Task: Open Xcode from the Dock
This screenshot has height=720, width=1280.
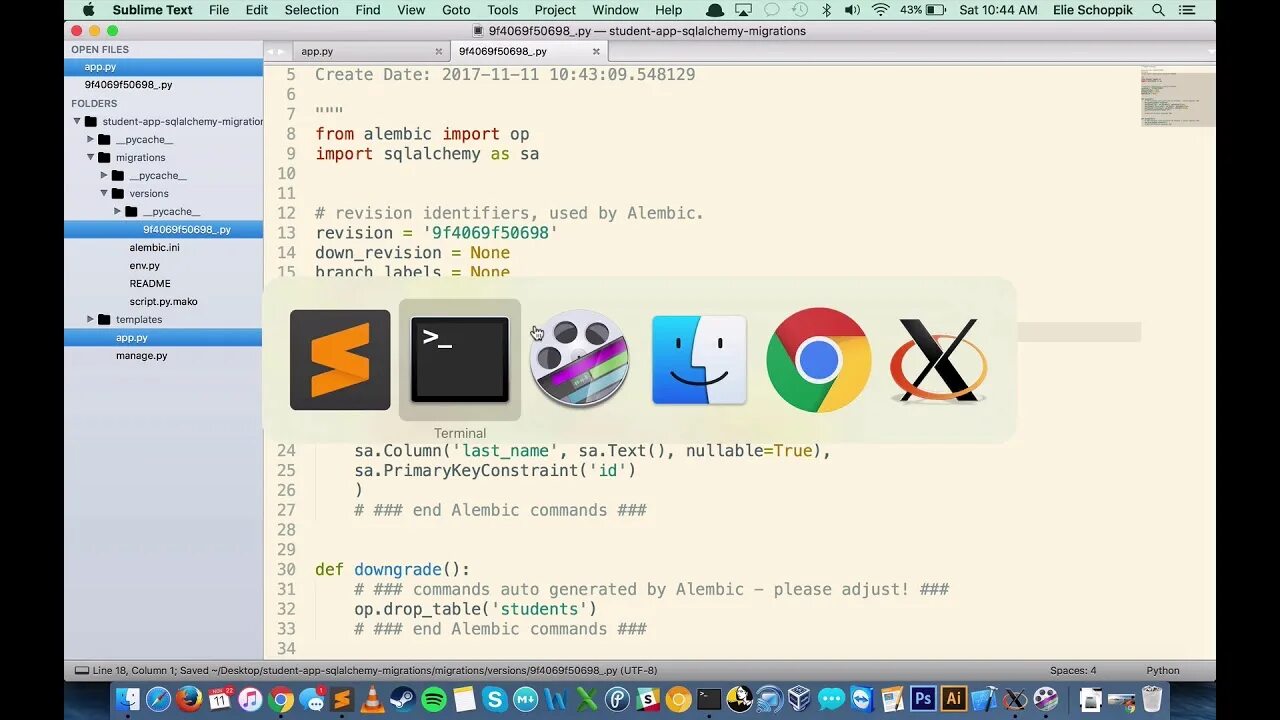Action: [984, 699]
